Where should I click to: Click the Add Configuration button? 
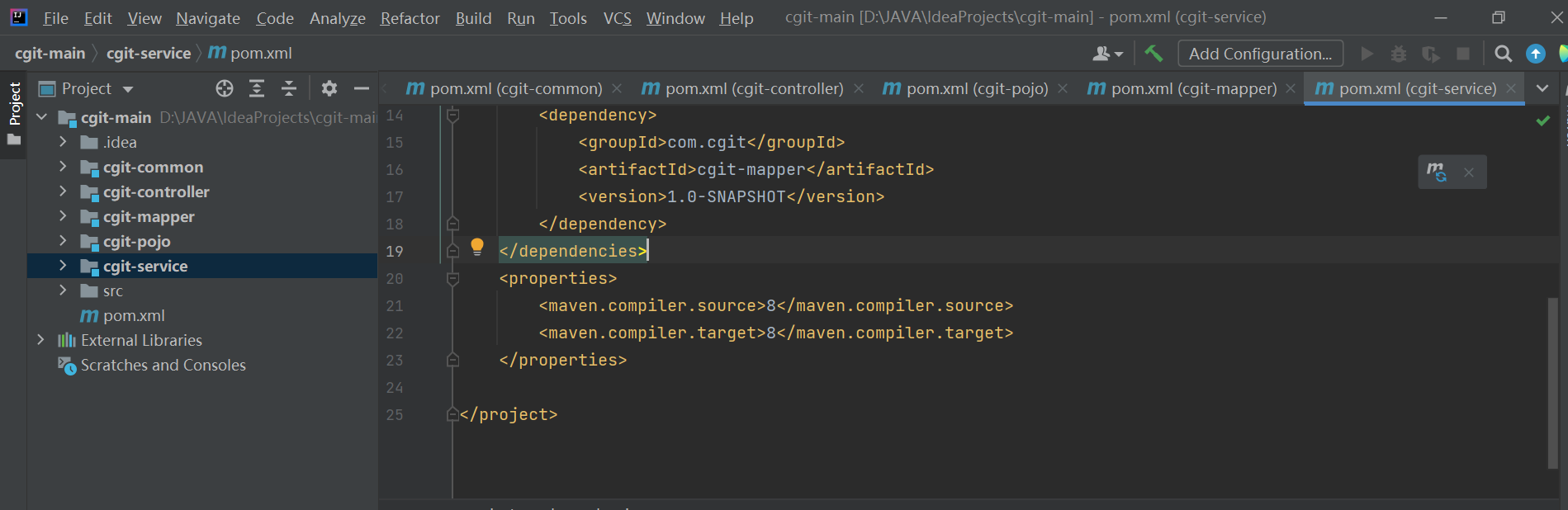1260,54
